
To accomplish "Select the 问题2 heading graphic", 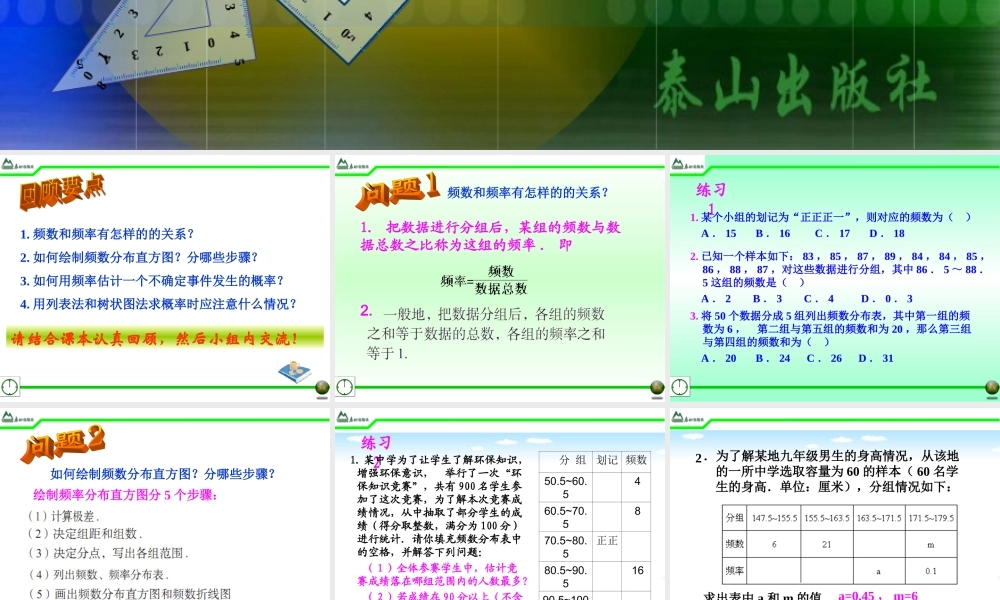I will point(62,443).
